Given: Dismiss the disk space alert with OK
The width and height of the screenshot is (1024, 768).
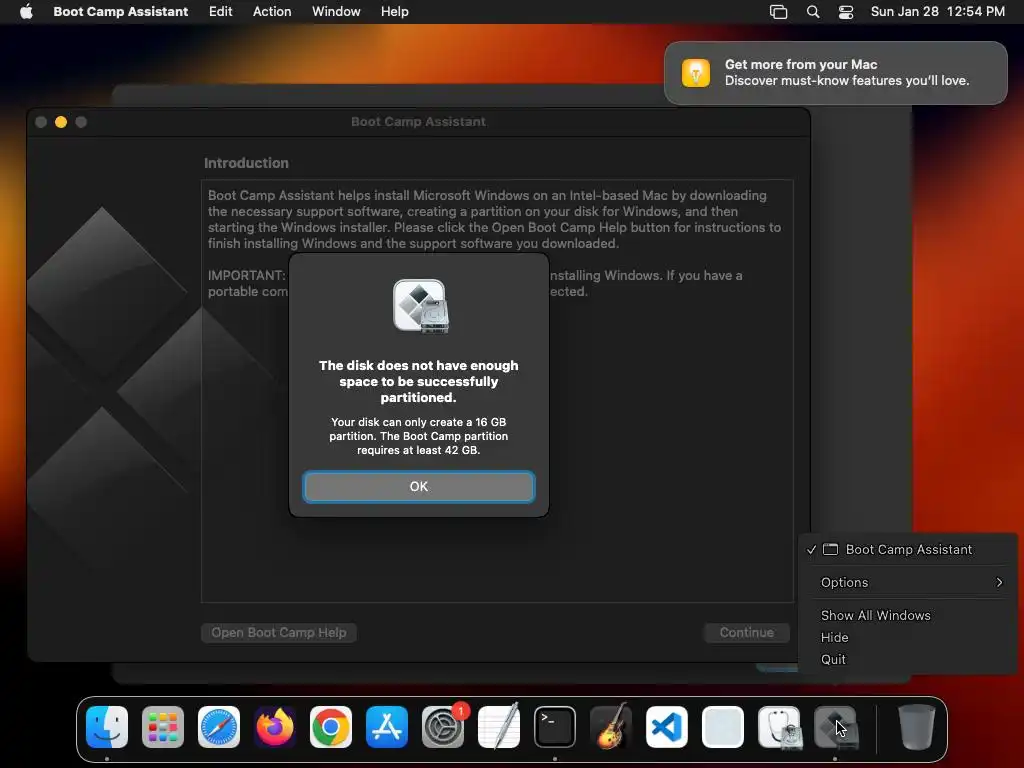Looking at the screenshot, I should point(419,487).
